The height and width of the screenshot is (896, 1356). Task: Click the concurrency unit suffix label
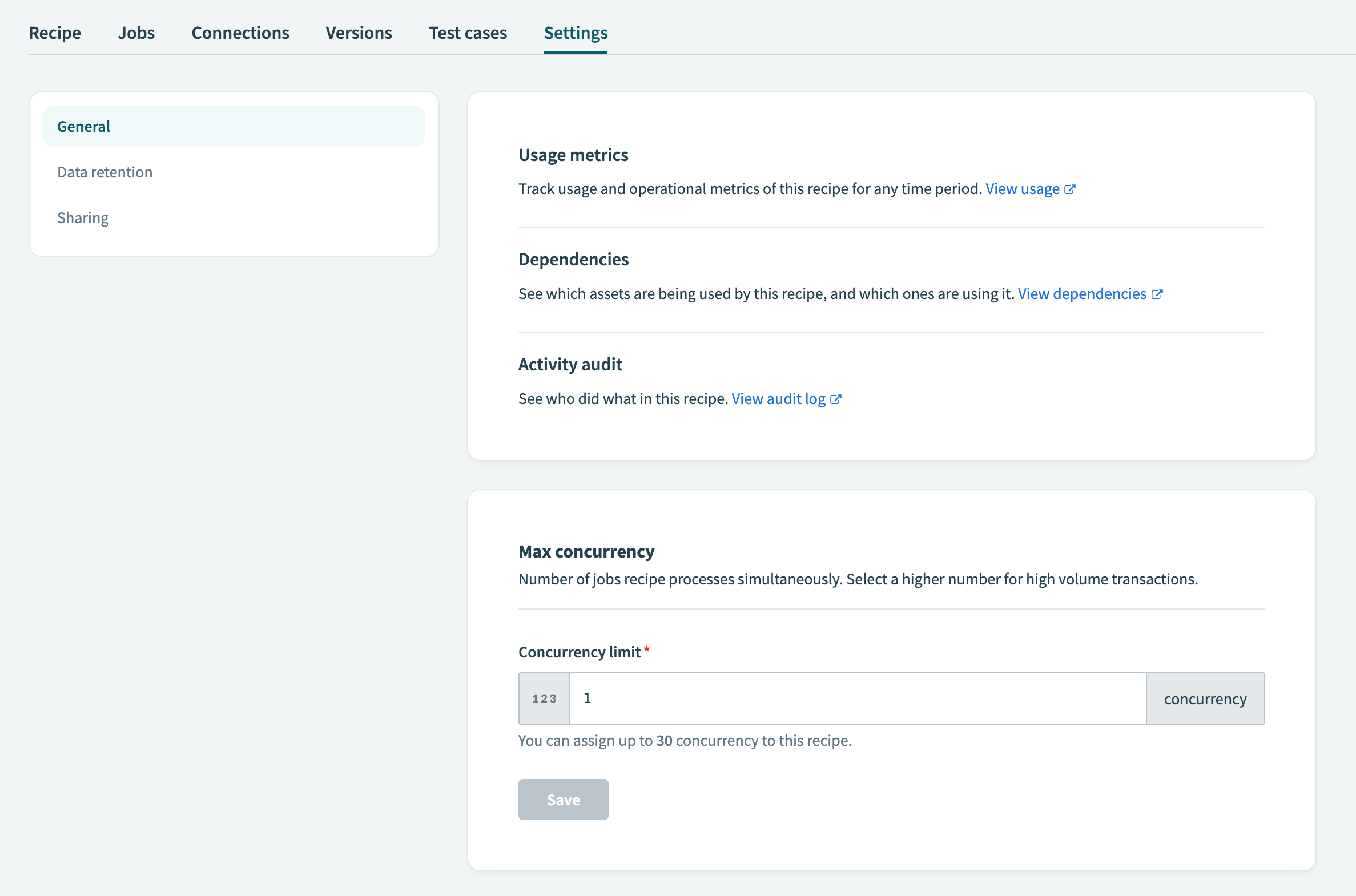point(1205,699)
